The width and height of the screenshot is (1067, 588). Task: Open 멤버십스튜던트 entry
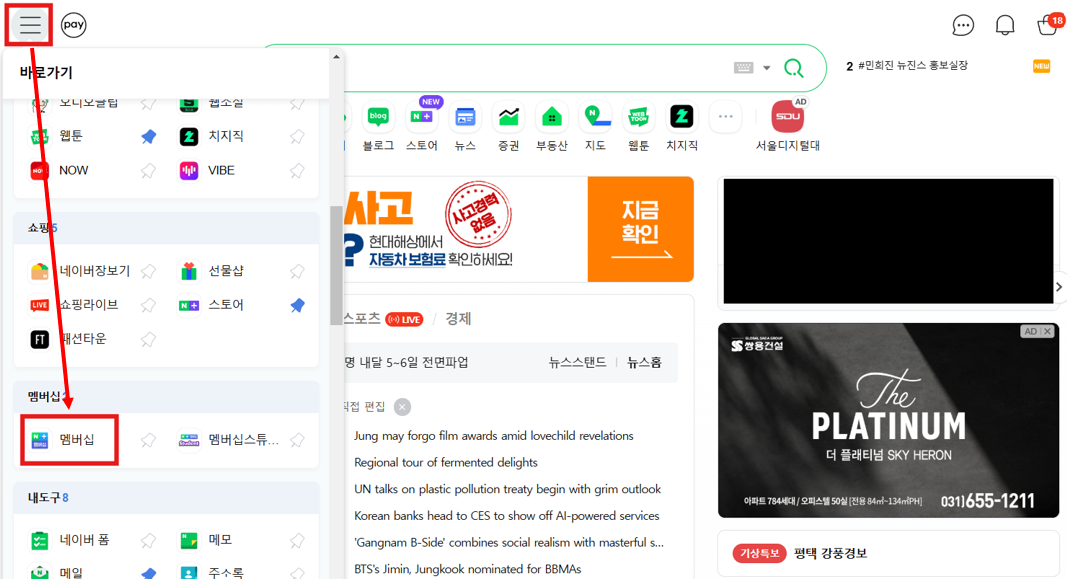[229, 440]
